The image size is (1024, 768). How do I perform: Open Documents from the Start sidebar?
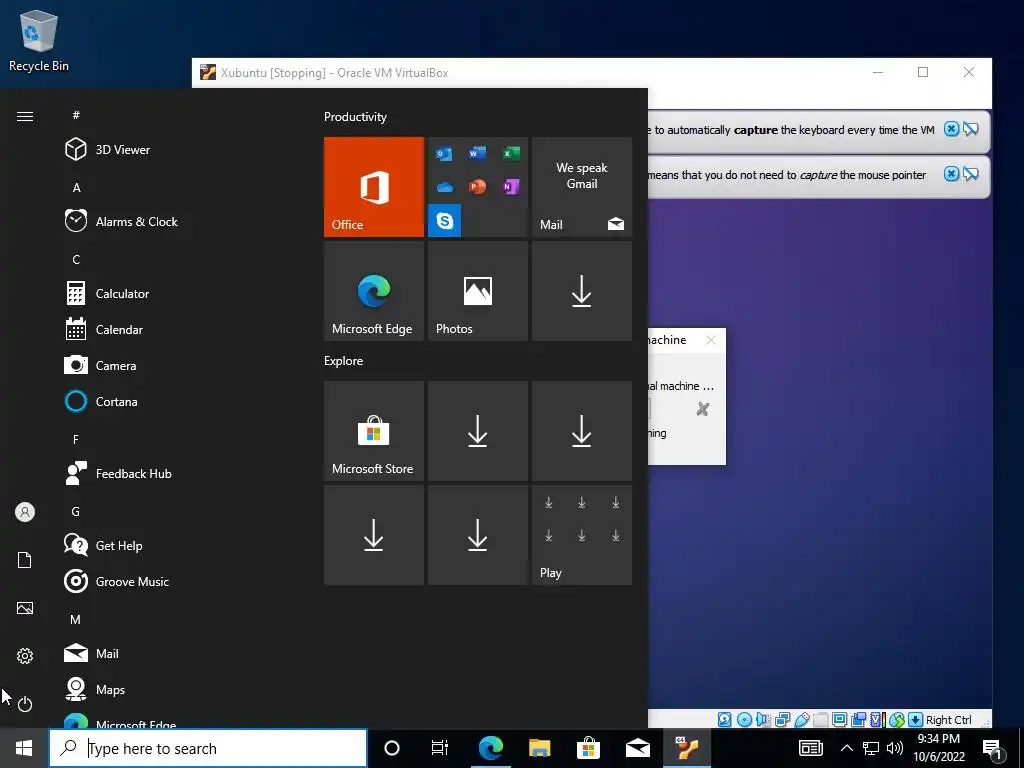25,560
